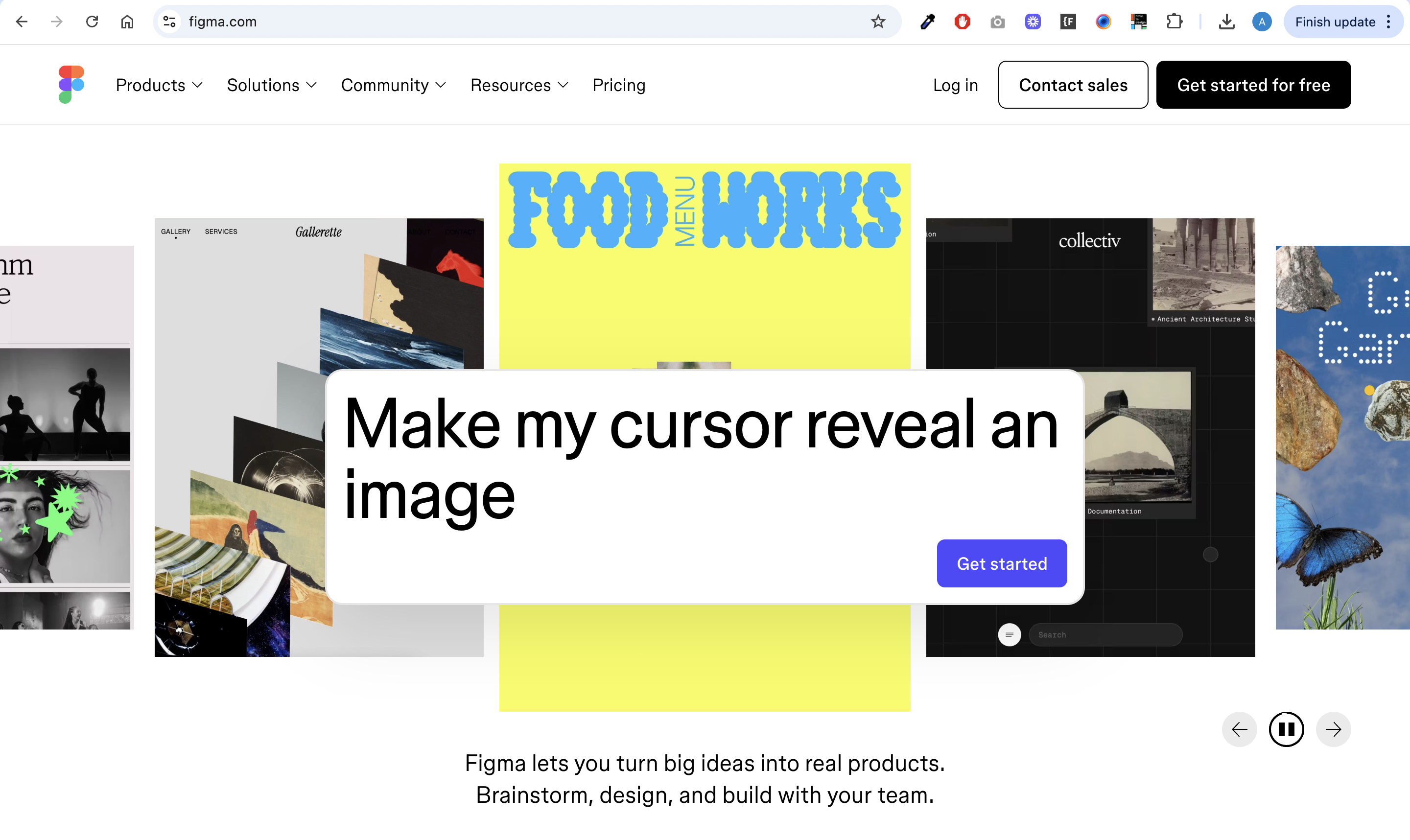Image resolution: width=1410 pixels, height=840 pixels.
Task: Go to previous carousel slide
Action: 1239,729
